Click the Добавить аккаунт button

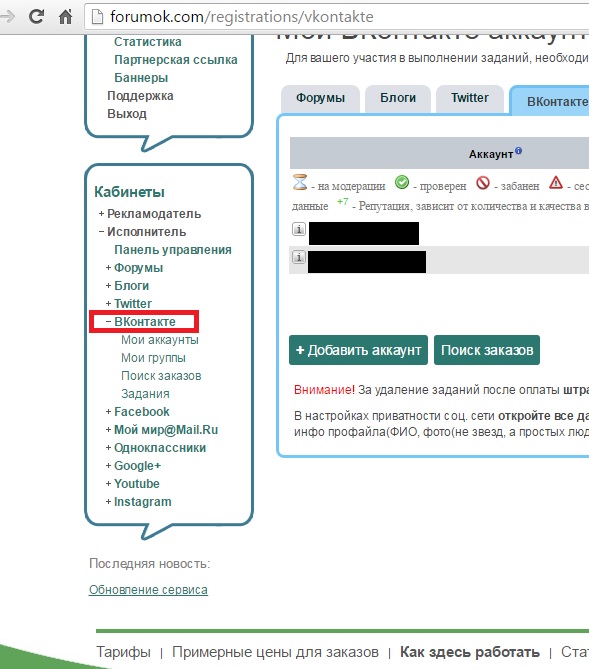[359, 350]
